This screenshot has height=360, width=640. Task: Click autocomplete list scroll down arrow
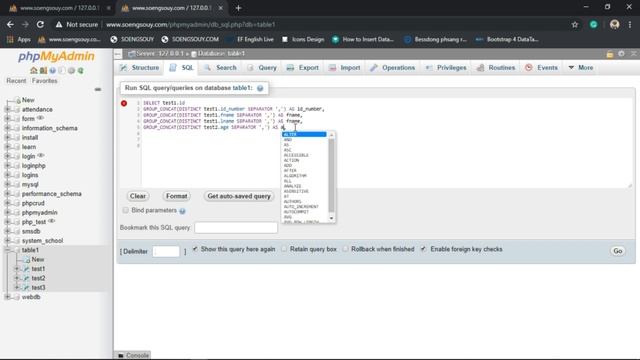point(331,218)
